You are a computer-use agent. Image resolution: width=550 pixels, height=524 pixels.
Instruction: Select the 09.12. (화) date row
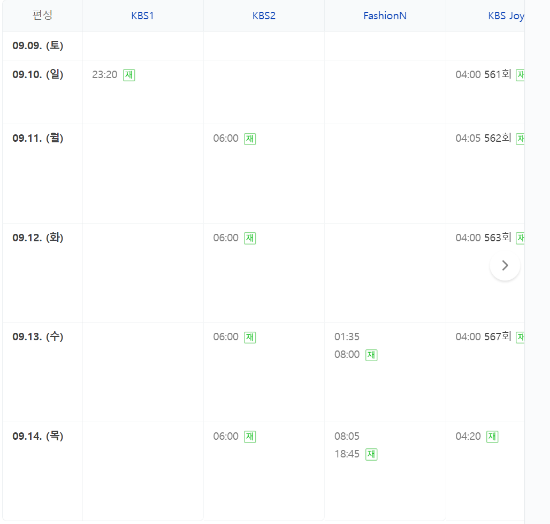coord(38,238)
